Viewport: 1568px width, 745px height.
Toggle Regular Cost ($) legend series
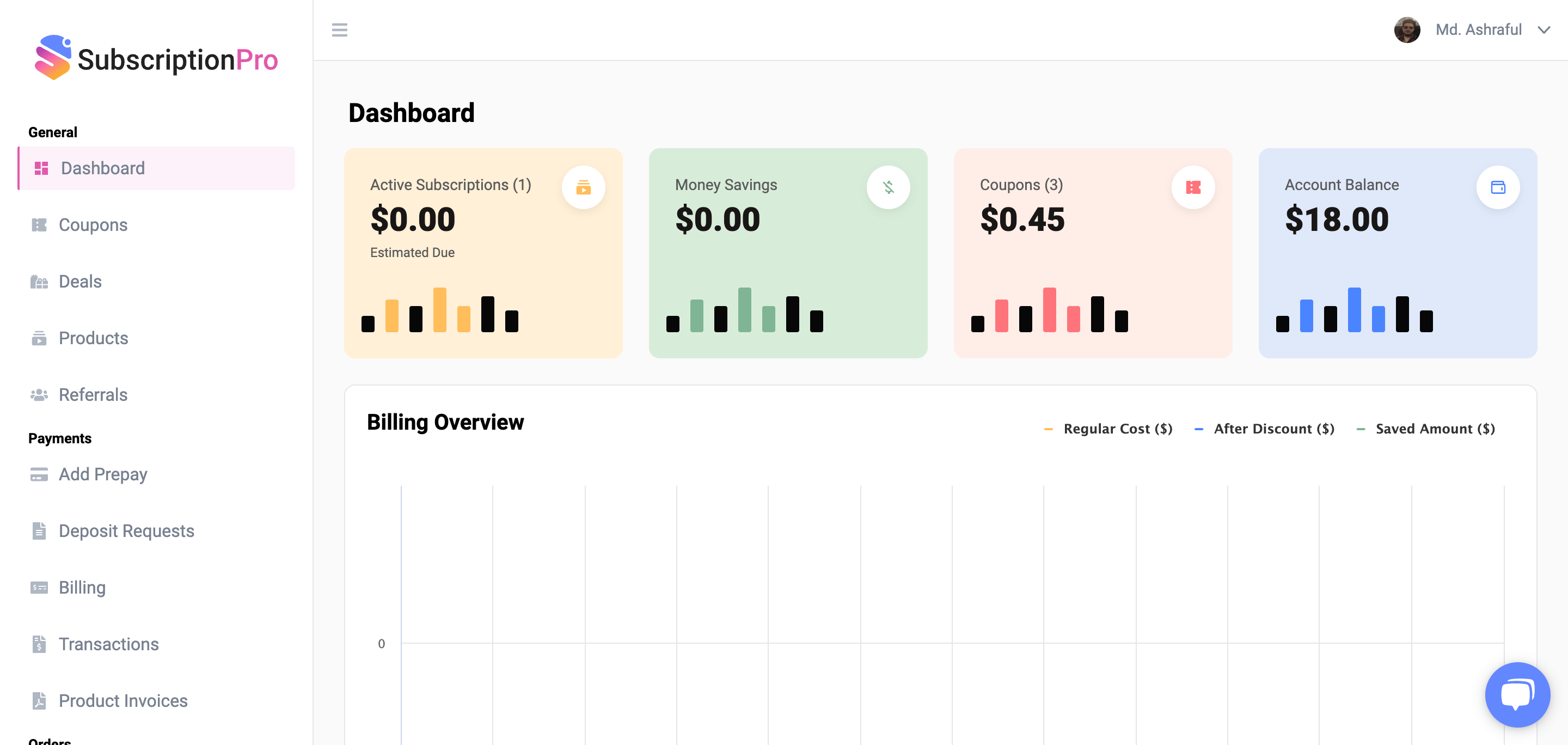(x=1108, y=429)
